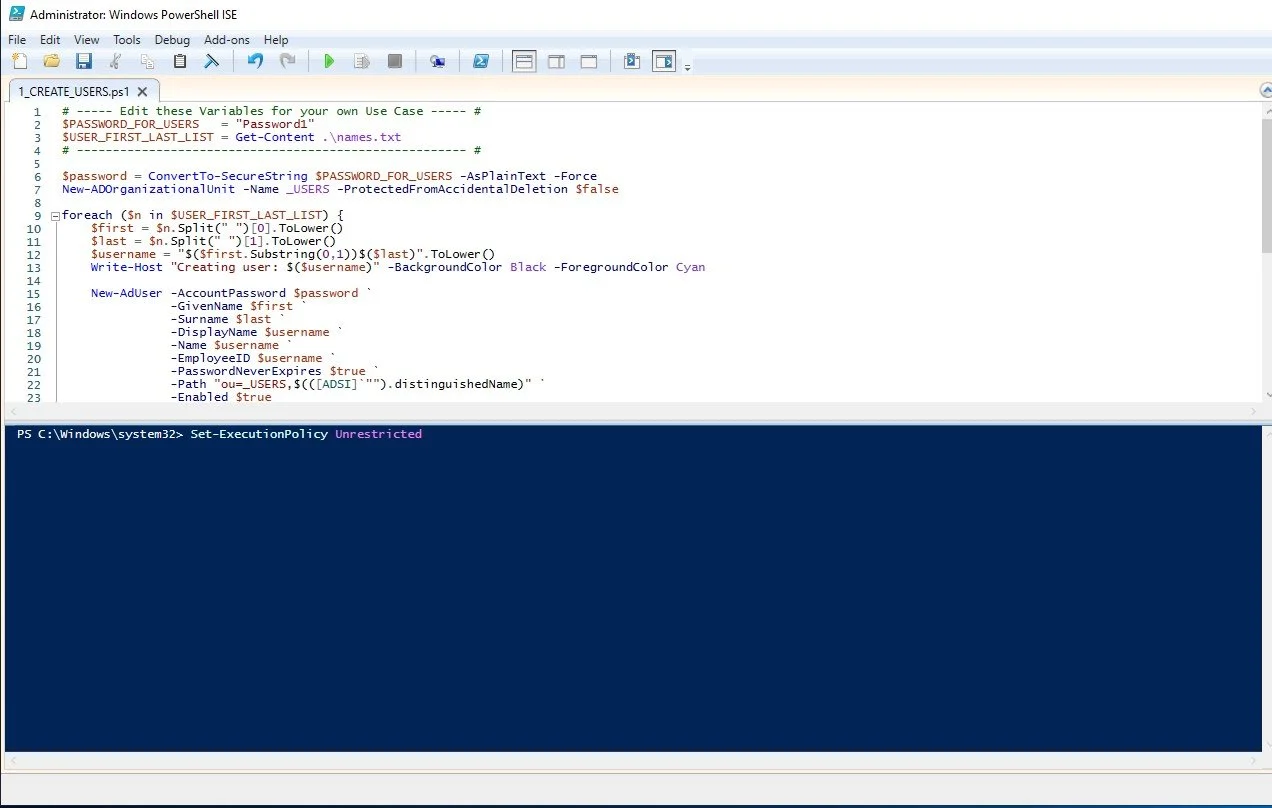Click $false on line 7
The height and width of the screenshot is (808, 1272).
pyautogui.click(x=597, y=189)
